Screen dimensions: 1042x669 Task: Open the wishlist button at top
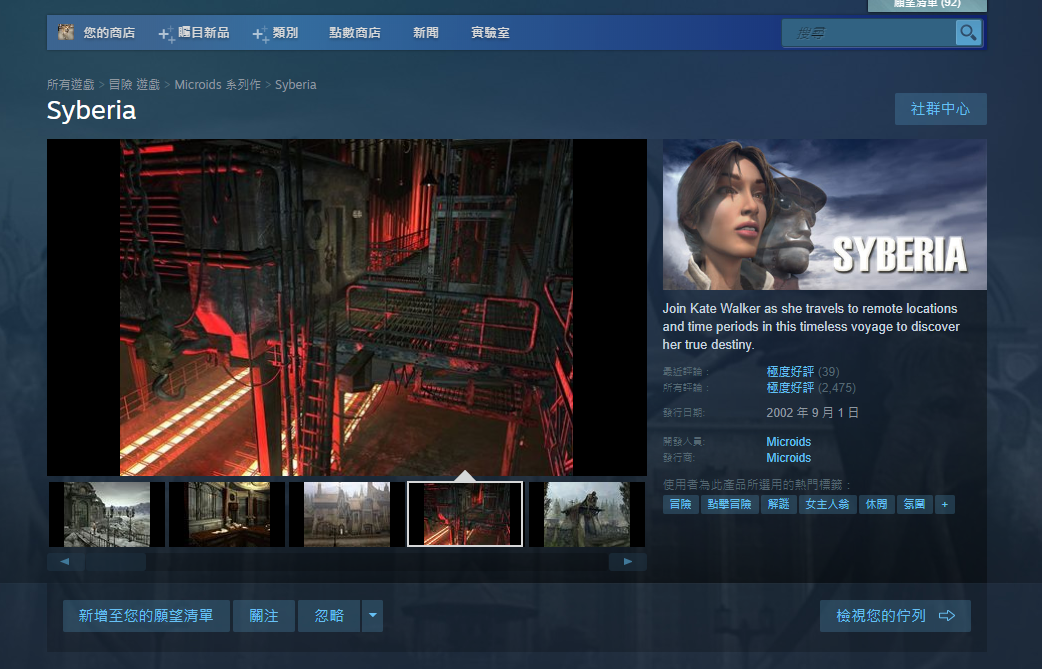(x=927, y=5)
